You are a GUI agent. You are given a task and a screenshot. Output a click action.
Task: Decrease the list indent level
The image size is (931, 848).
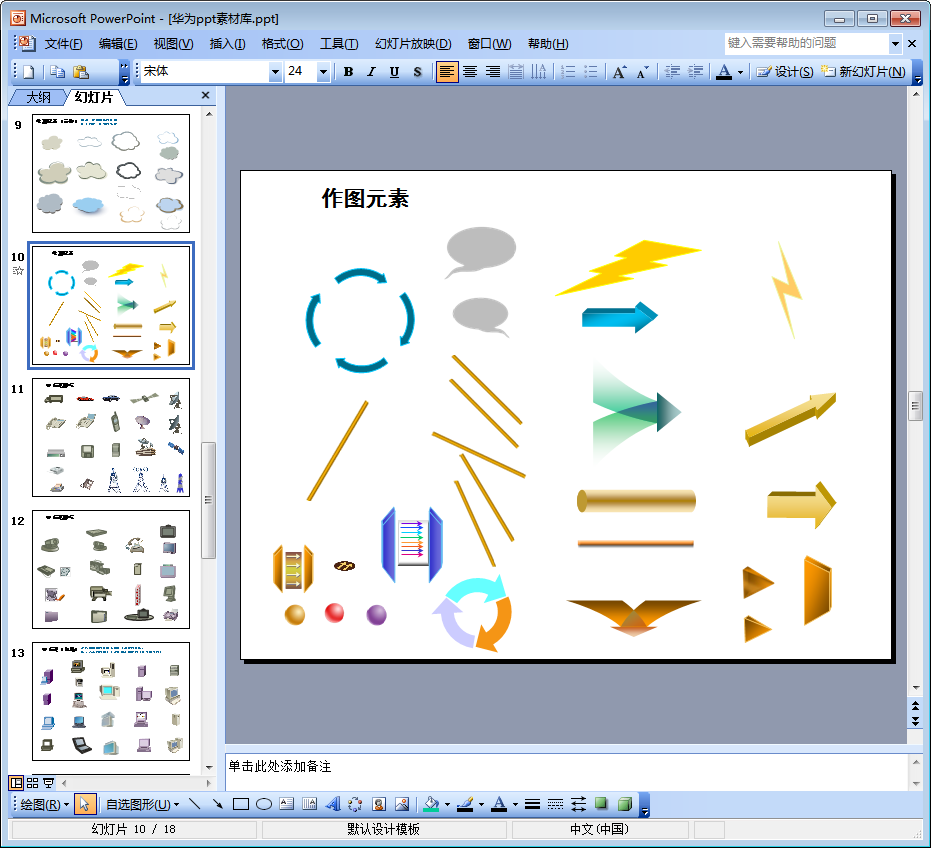click(672, 72)
